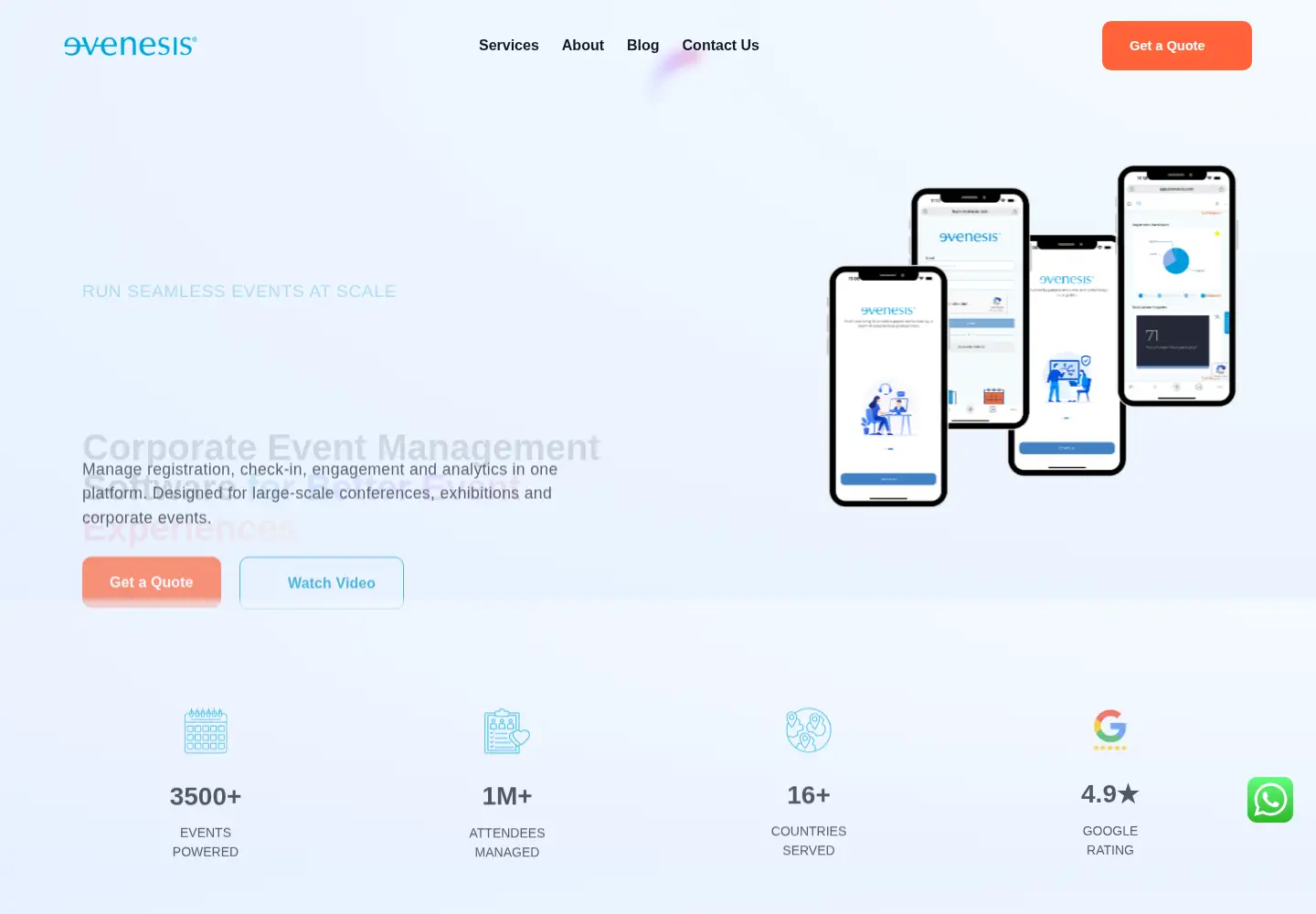Viewport: 1316px width, 914px height.
Task: Click the attendee checklist icon above 1M+
Action: pos(507,730)
